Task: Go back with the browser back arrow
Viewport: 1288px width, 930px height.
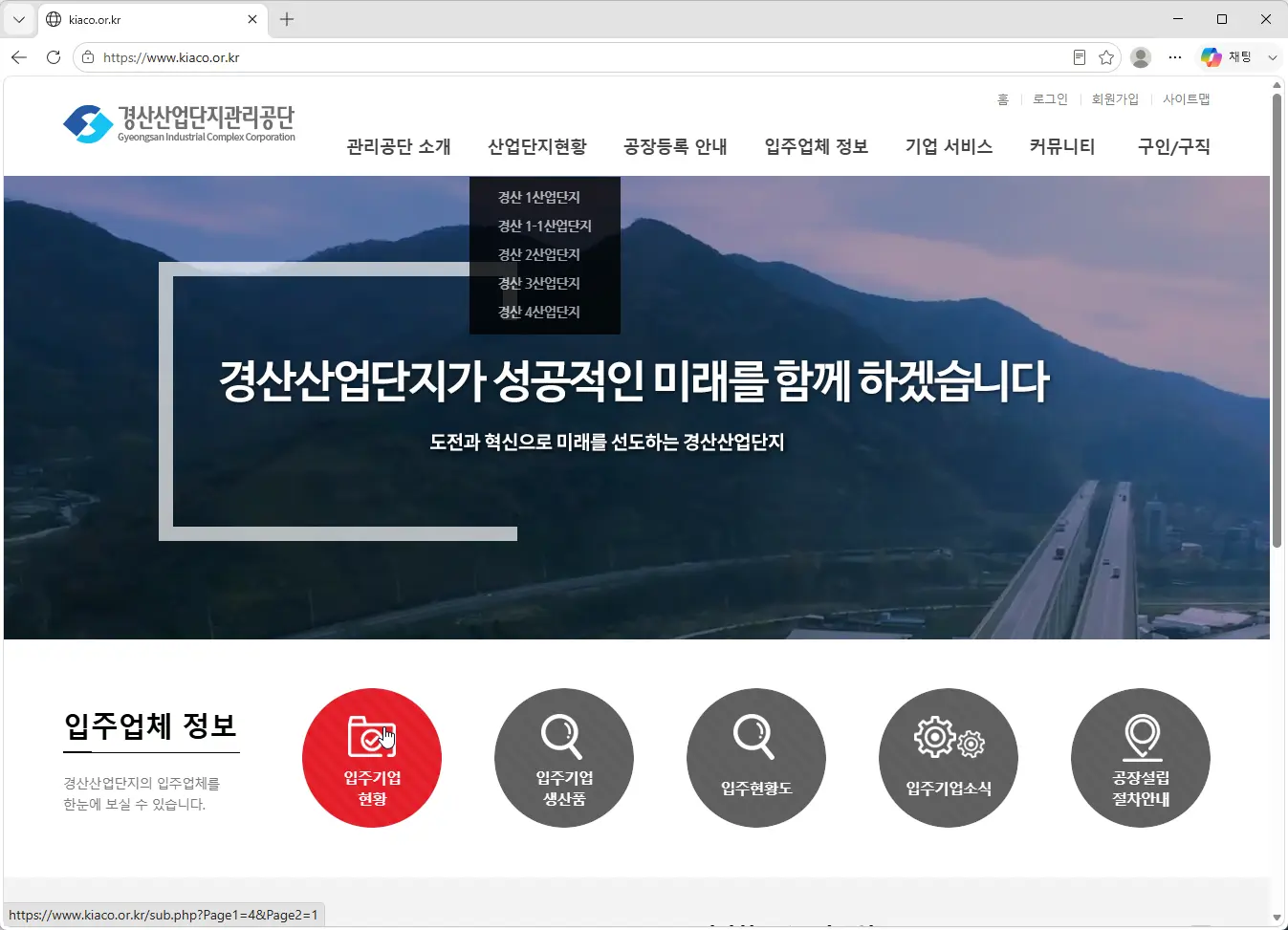Action: coord(19,57)
